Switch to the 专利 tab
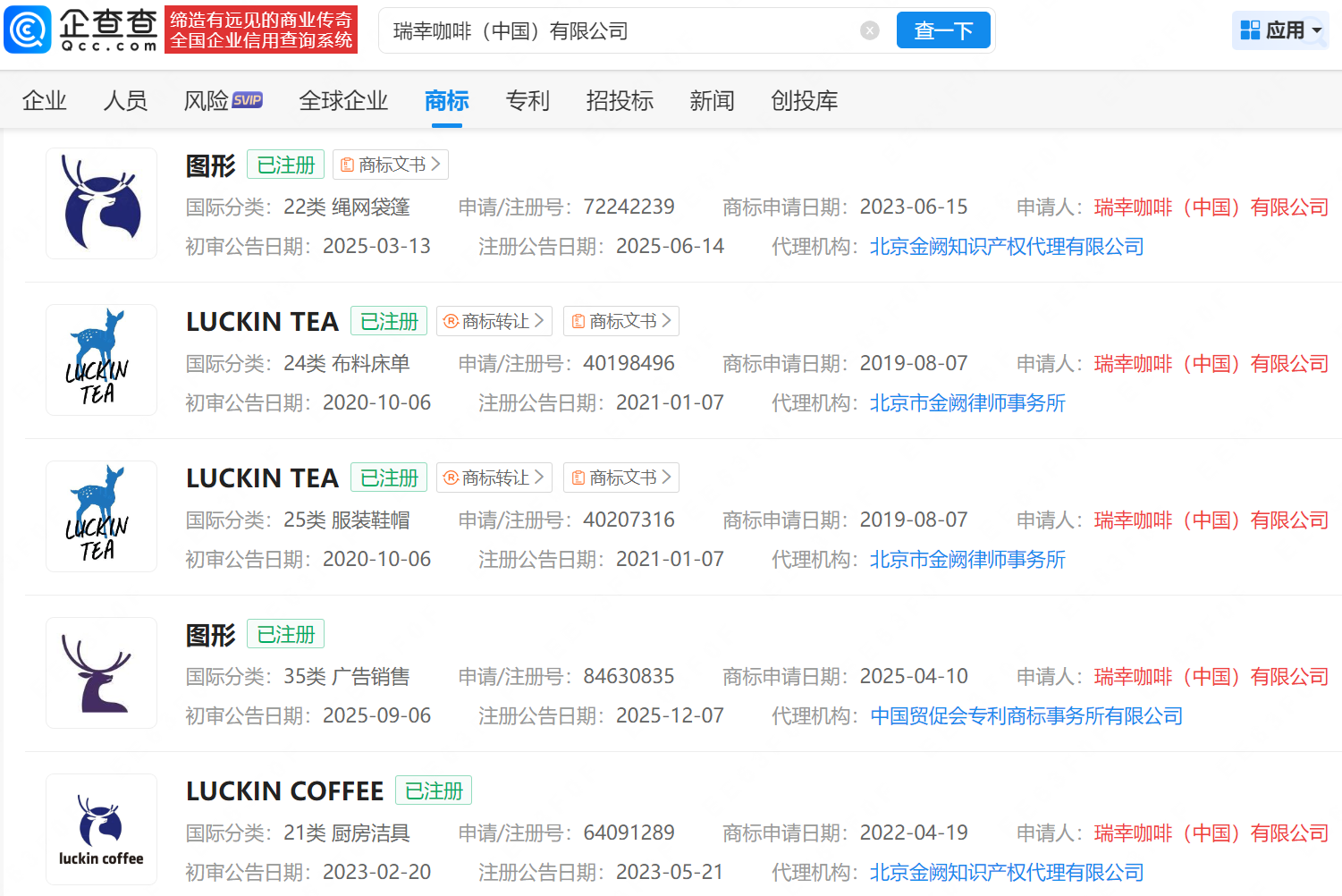 tap(528, 101)
